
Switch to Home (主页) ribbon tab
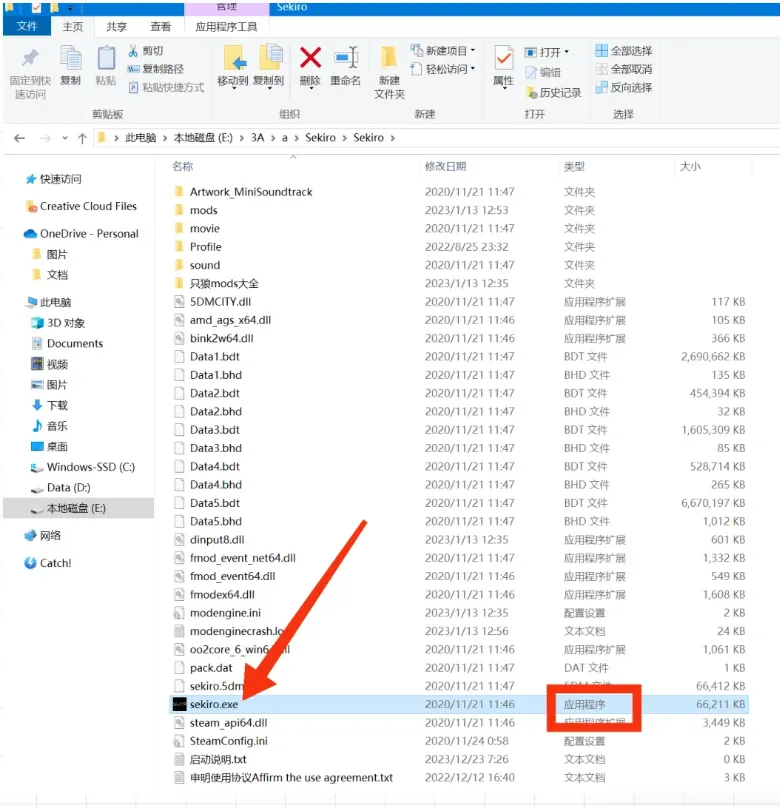point(73,27)
